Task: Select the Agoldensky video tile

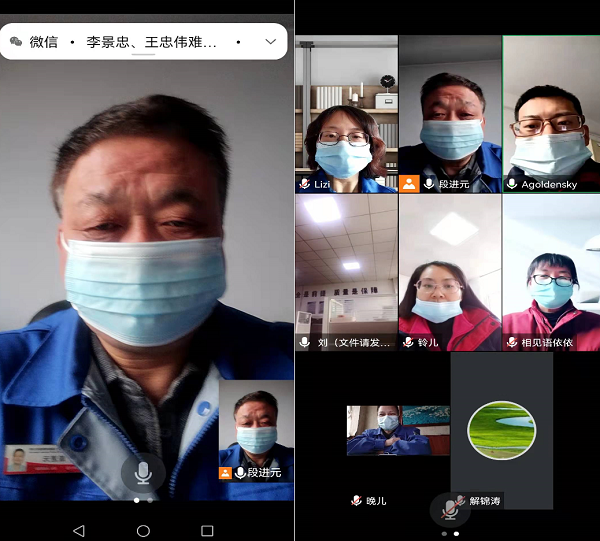Action: (551, 110)
